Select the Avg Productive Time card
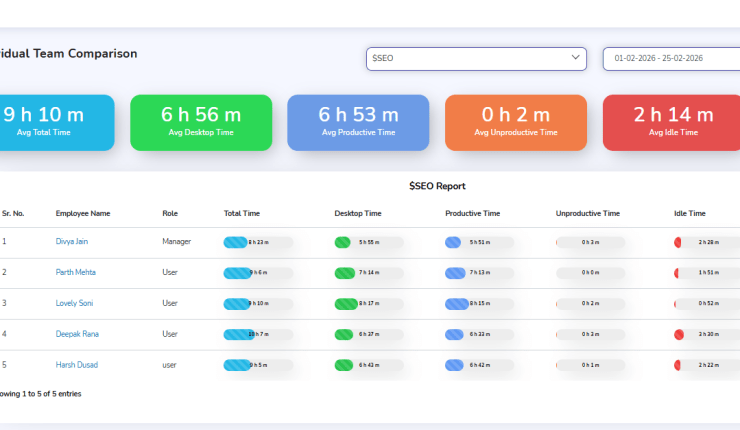Viewport: 740px width, 430px height. (358, 123)
